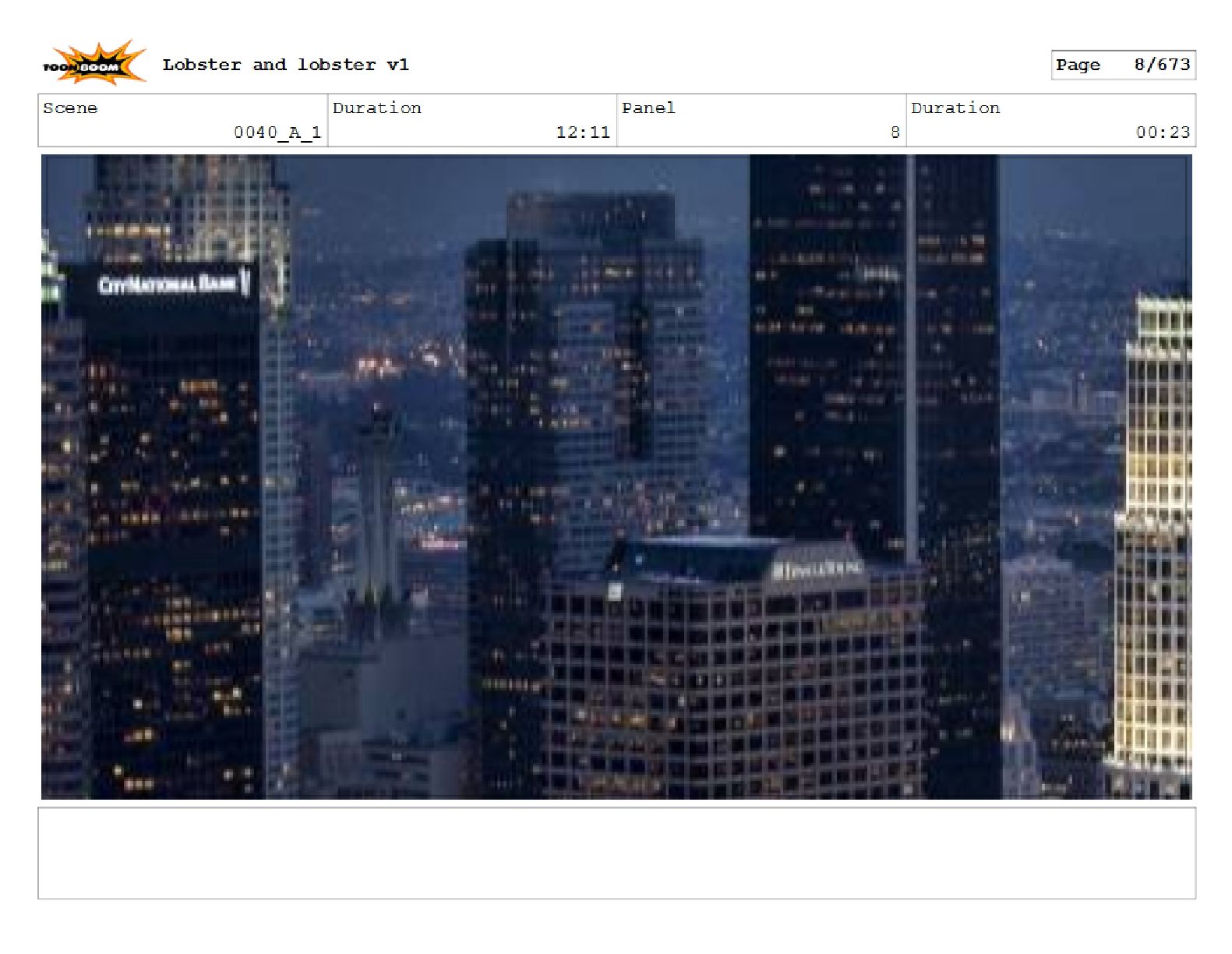Click the 'Page 8/673' box
1232x954 pixels.
[x=1123, y=65]
